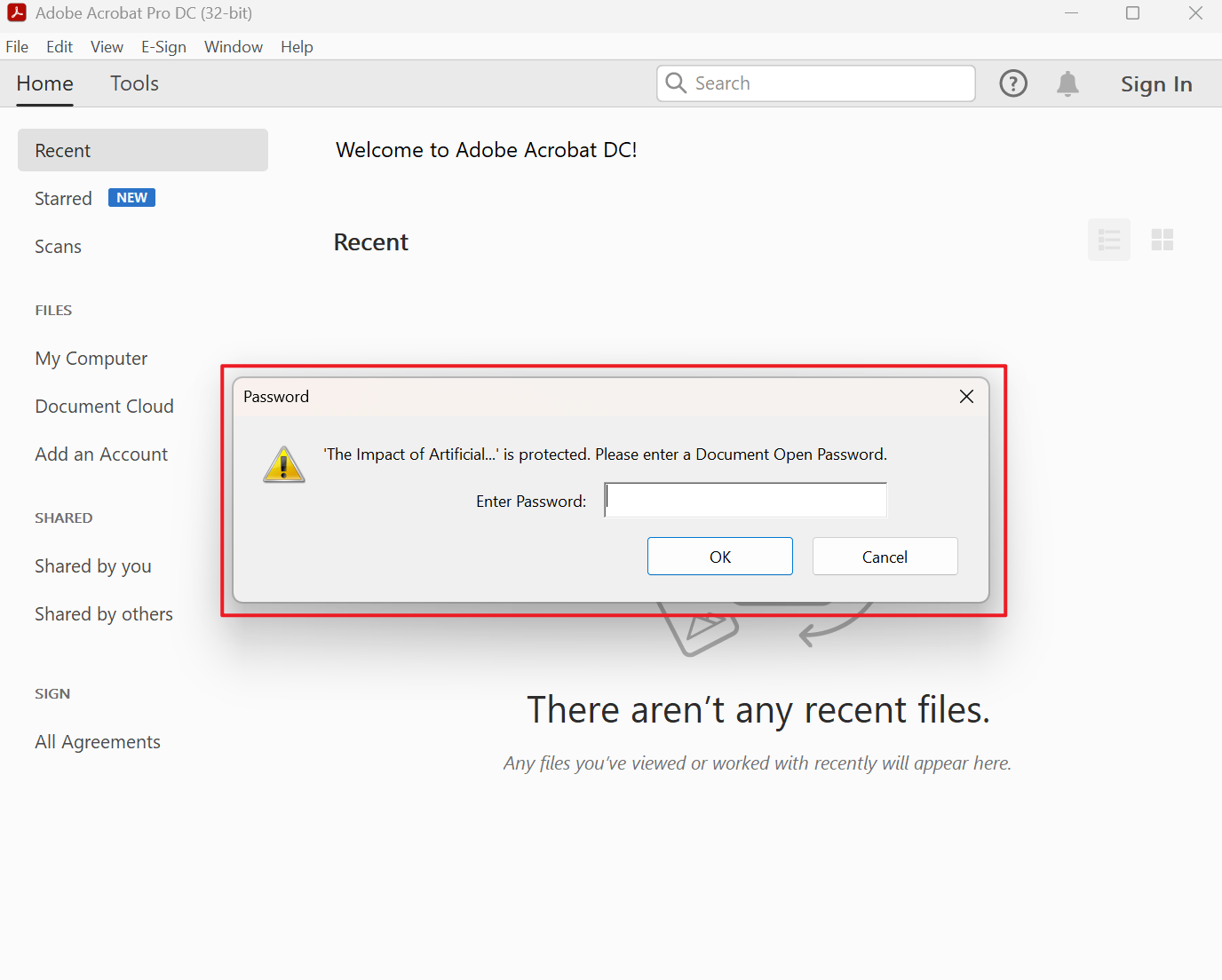Switch to the Home tab
Viewport: 1222px width, 980px height.
(x=44, y=83)
